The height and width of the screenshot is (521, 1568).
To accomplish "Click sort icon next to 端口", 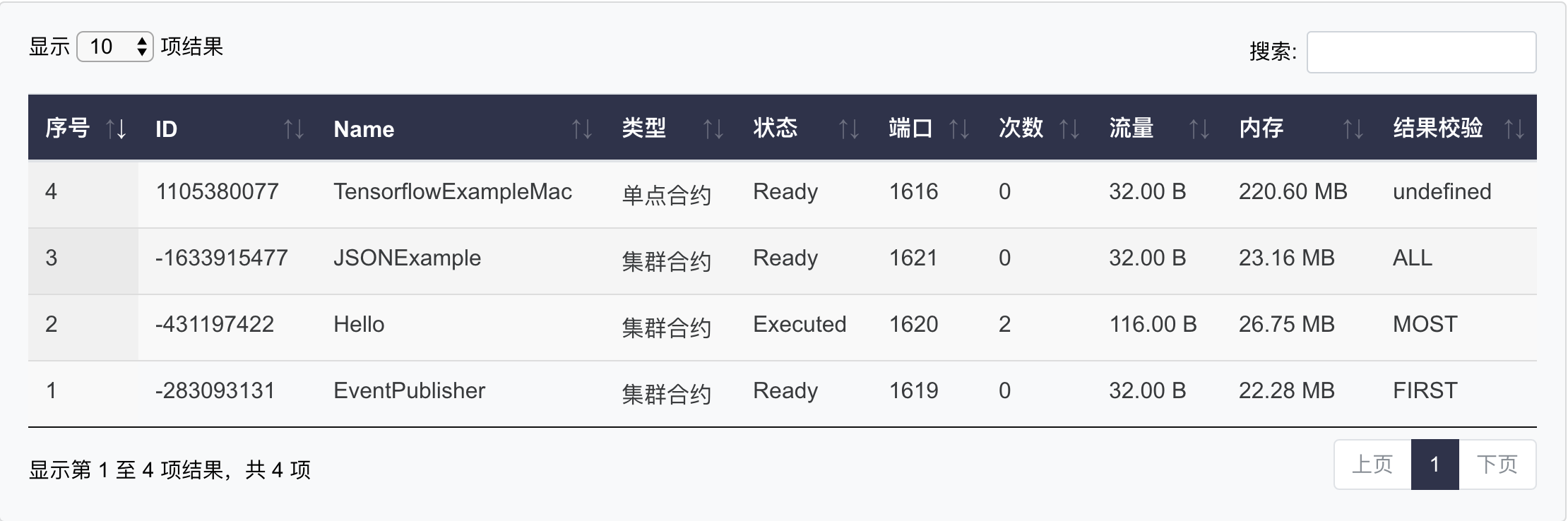I will pos(958,129).
